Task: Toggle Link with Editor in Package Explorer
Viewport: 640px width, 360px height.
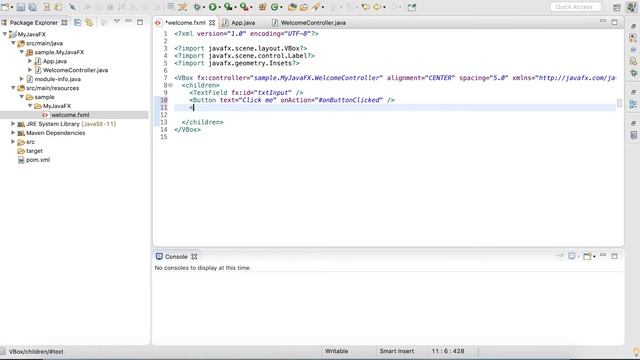Action: point(89,22)
